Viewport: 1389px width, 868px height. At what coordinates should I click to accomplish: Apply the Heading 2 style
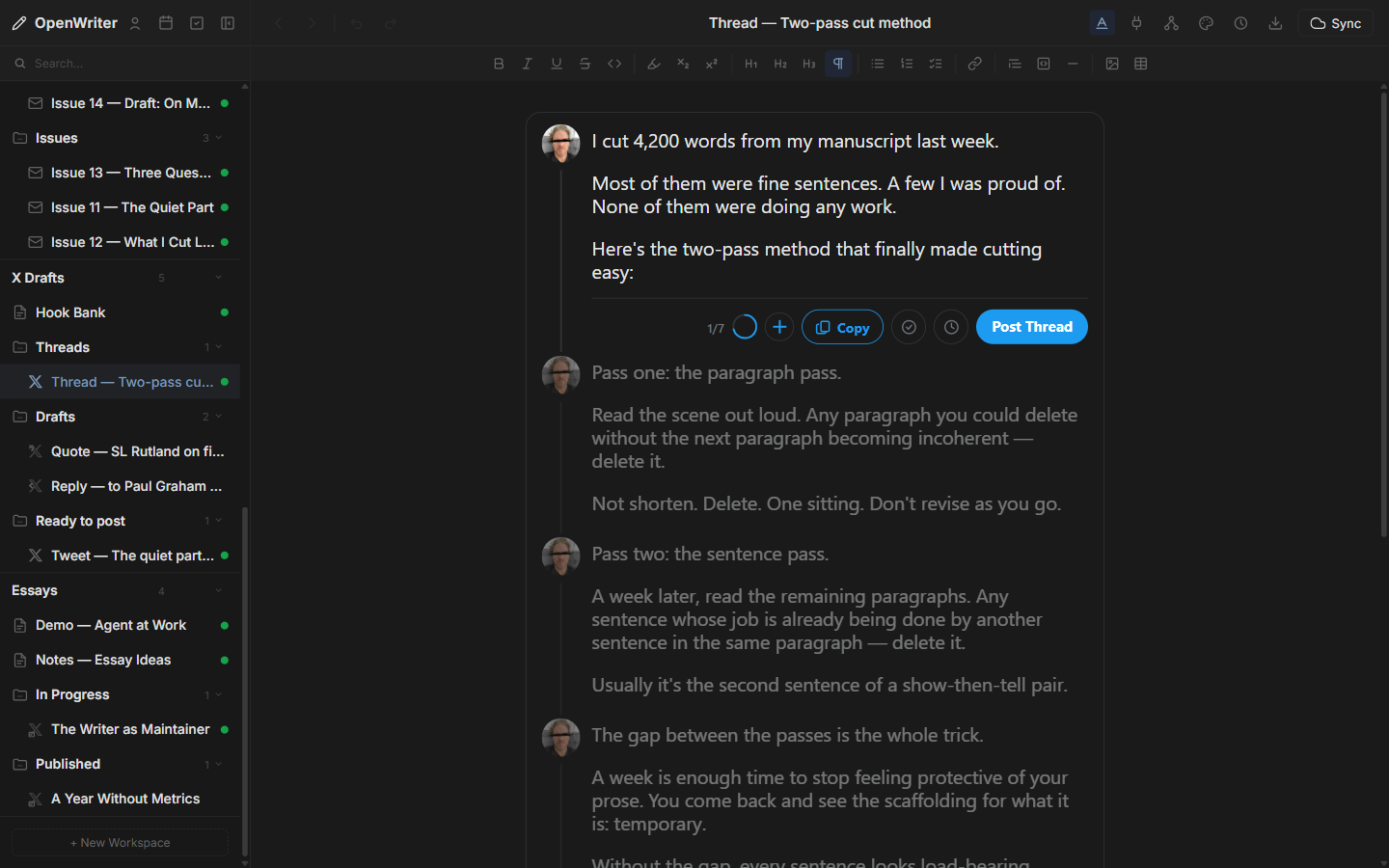click(x=779, y=63)
